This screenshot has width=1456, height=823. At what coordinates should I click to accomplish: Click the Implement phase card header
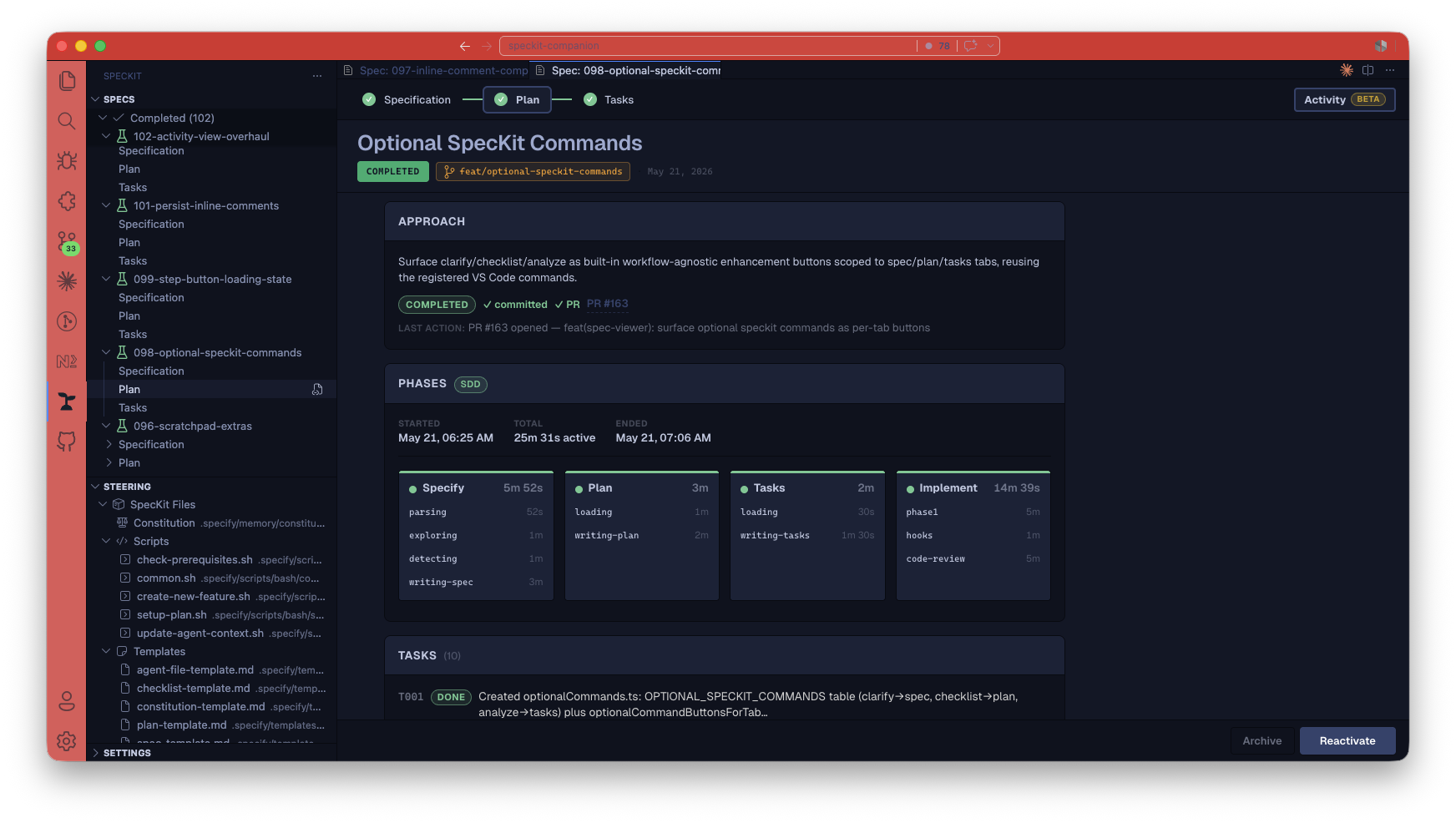point(973,488)
